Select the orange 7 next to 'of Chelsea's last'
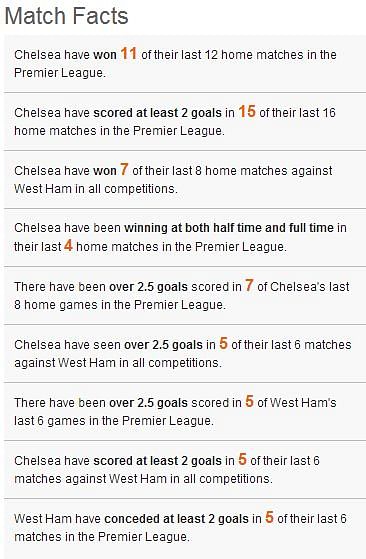 pos(249,286)
